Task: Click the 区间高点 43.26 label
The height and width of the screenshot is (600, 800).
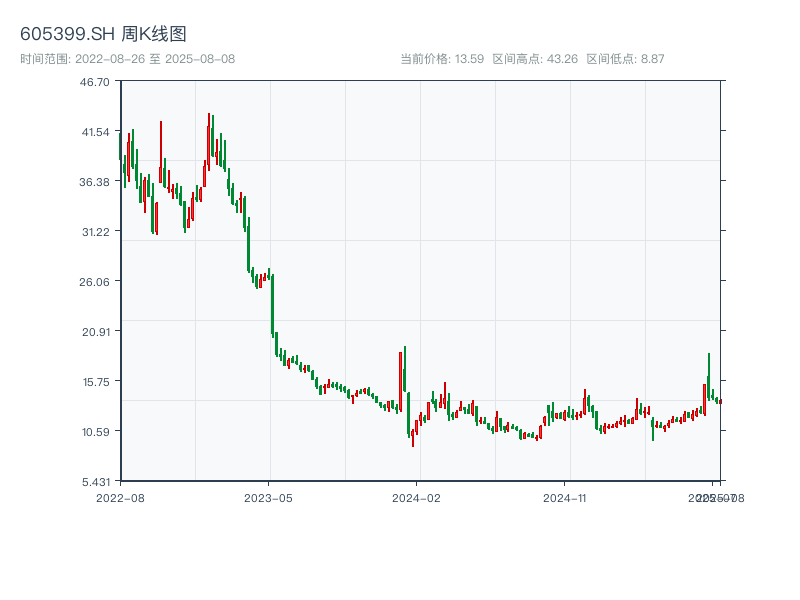Action: point(535,59)
